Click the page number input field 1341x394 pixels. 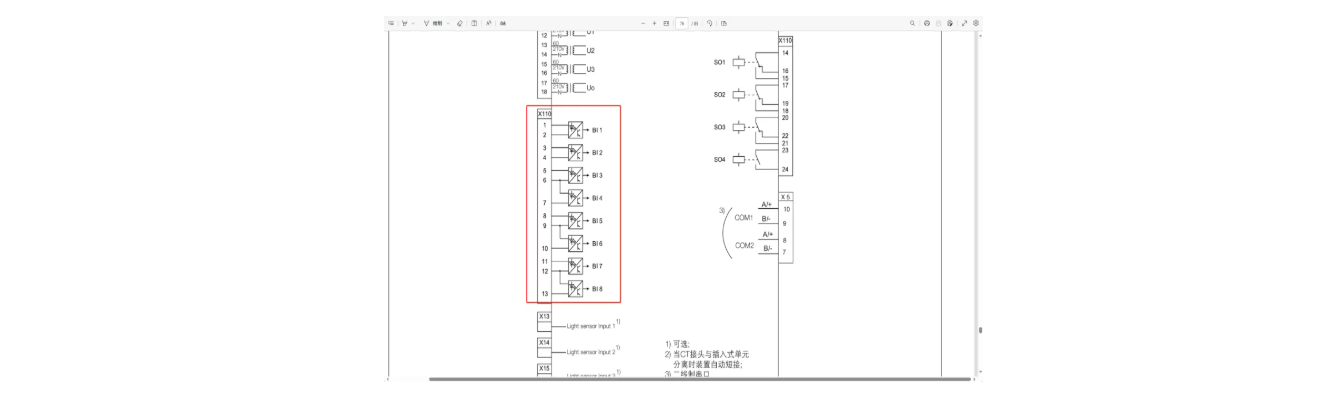pyautogui.click(x=681, y=23)
